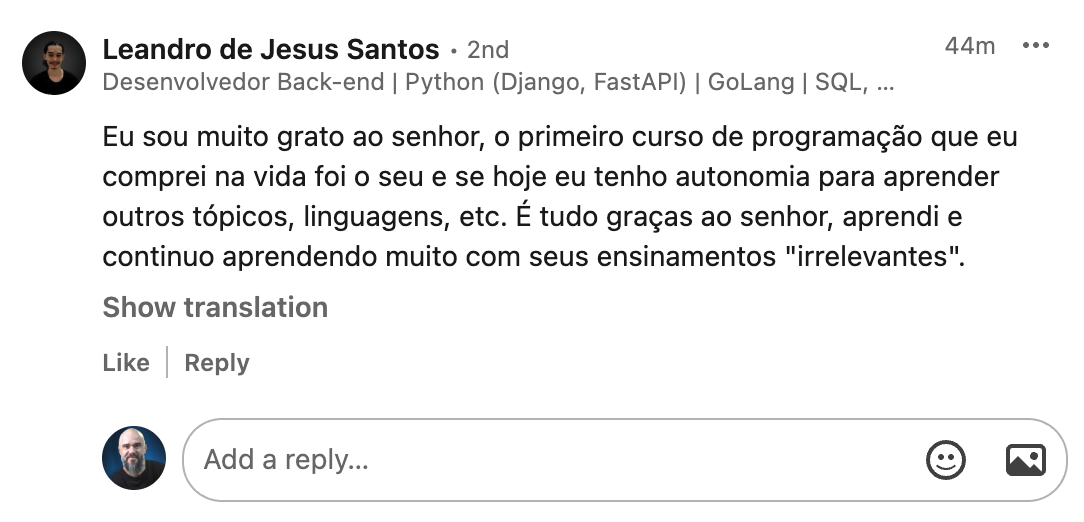Click "SQL" in the profile headline

pos(838,83)
